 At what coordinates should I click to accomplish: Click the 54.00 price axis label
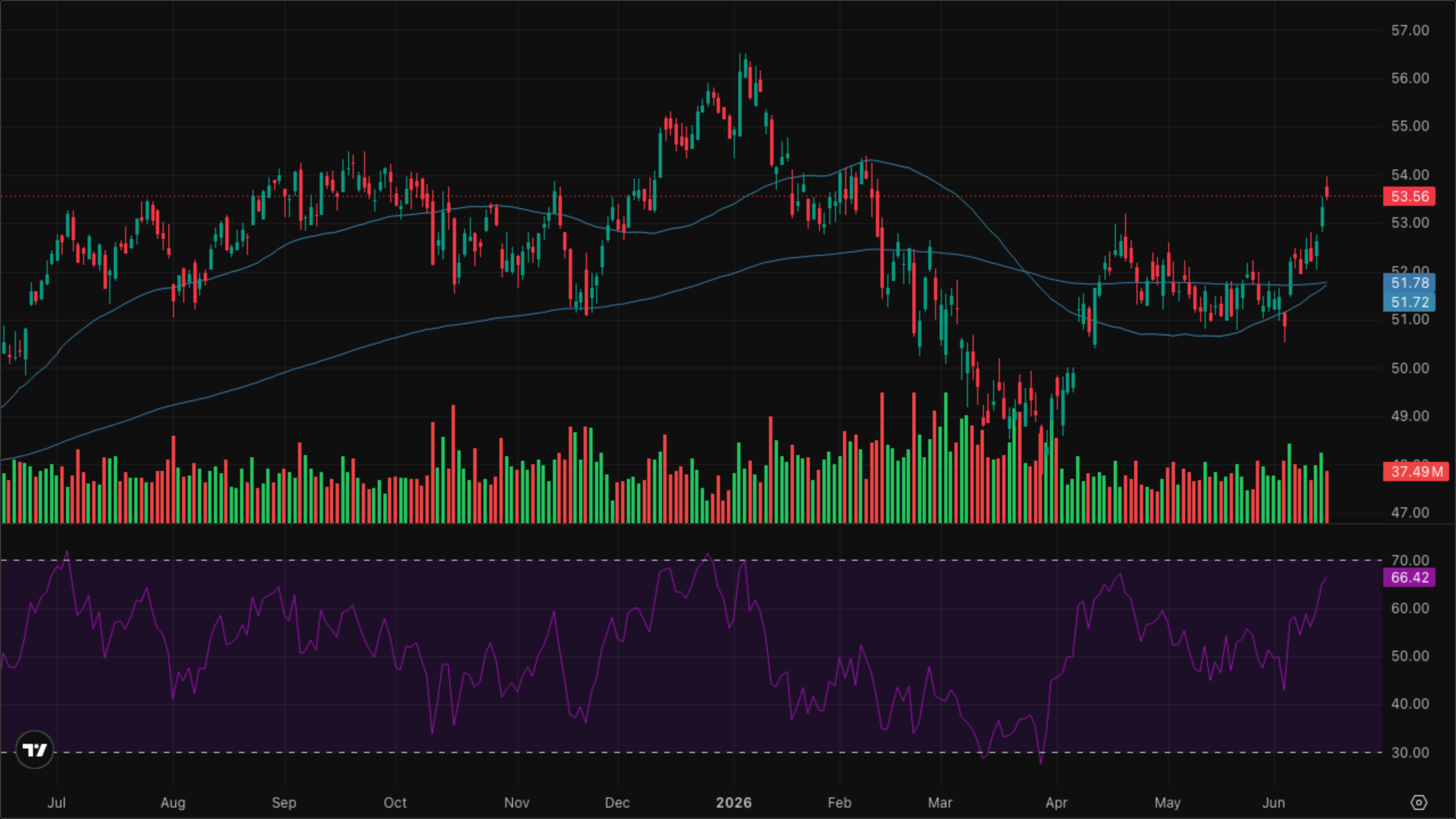(x=1410, y=175)
